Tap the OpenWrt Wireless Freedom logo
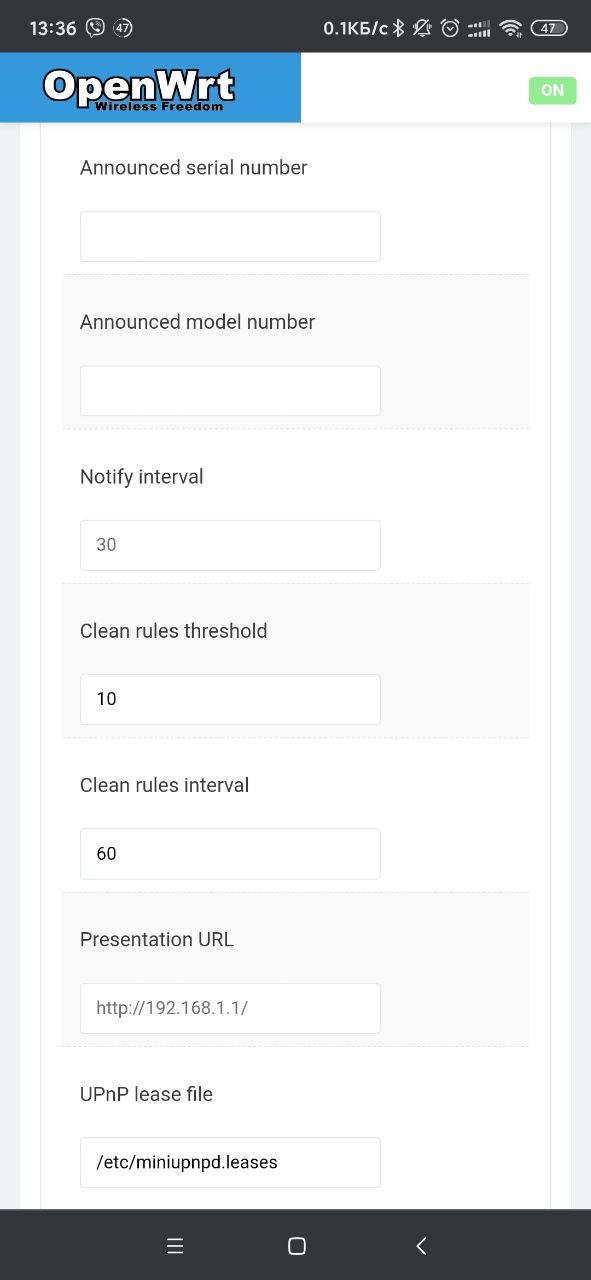This screenshot has width=591, height=1280. [x=139, y=88]
